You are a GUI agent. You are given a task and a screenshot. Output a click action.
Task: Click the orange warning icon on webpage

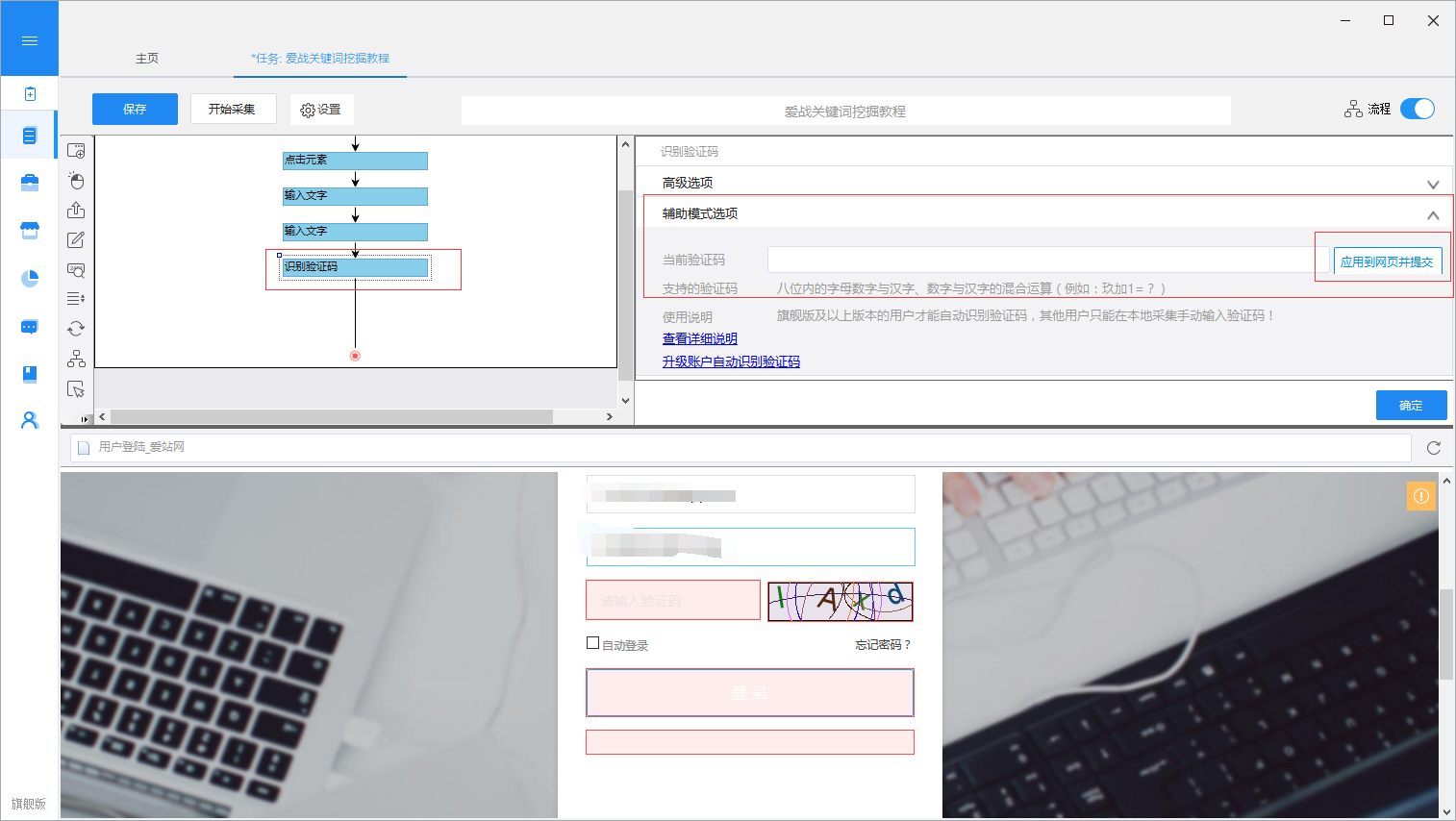[1420, 496]
